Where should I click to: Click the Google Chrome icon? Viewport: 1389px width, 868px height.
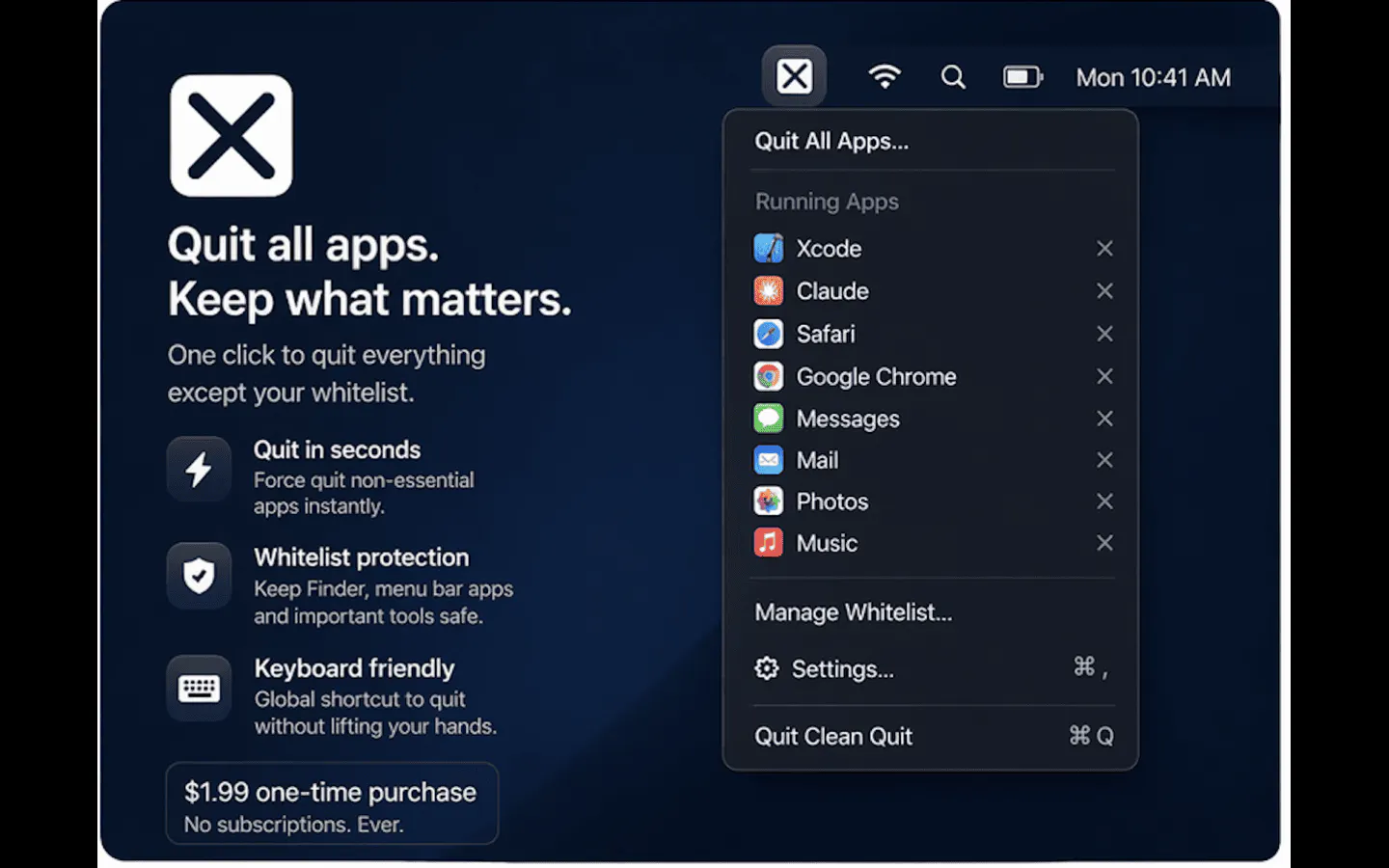click(x=769, y=376)
